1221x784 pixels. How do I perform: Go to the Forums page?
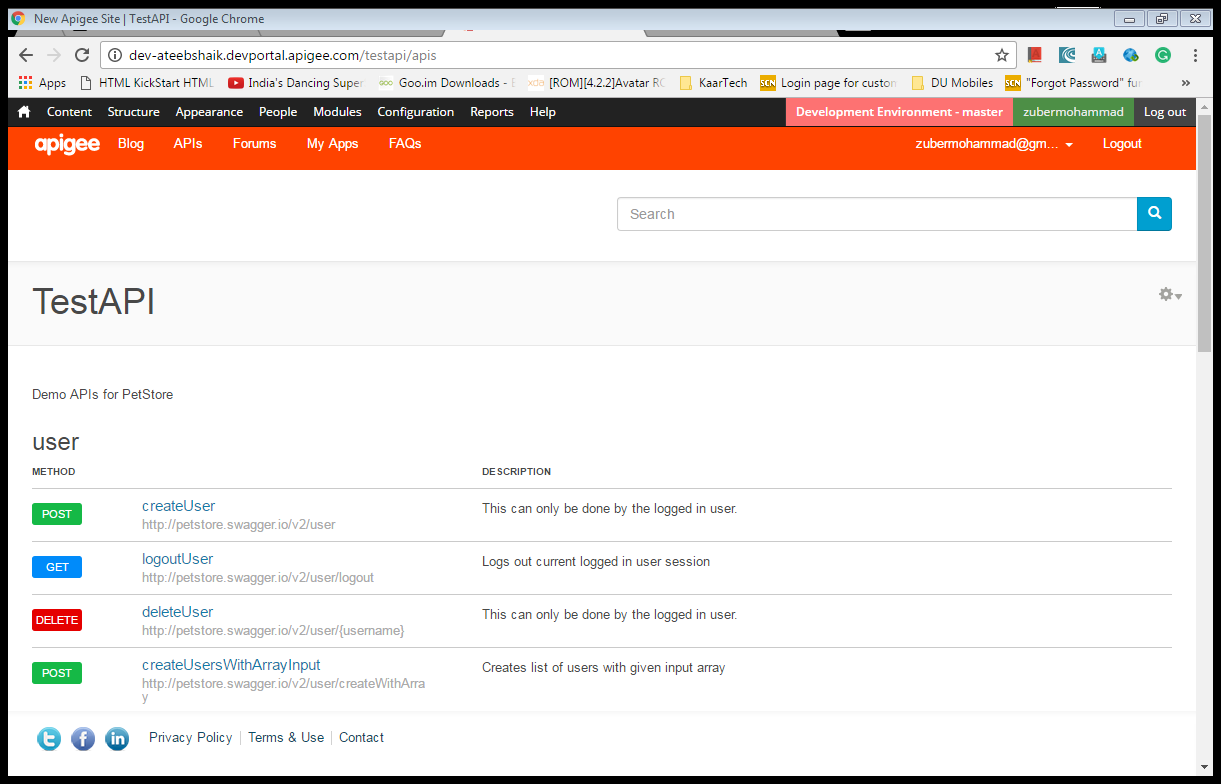pyautogui.click(x=254, y=144)
